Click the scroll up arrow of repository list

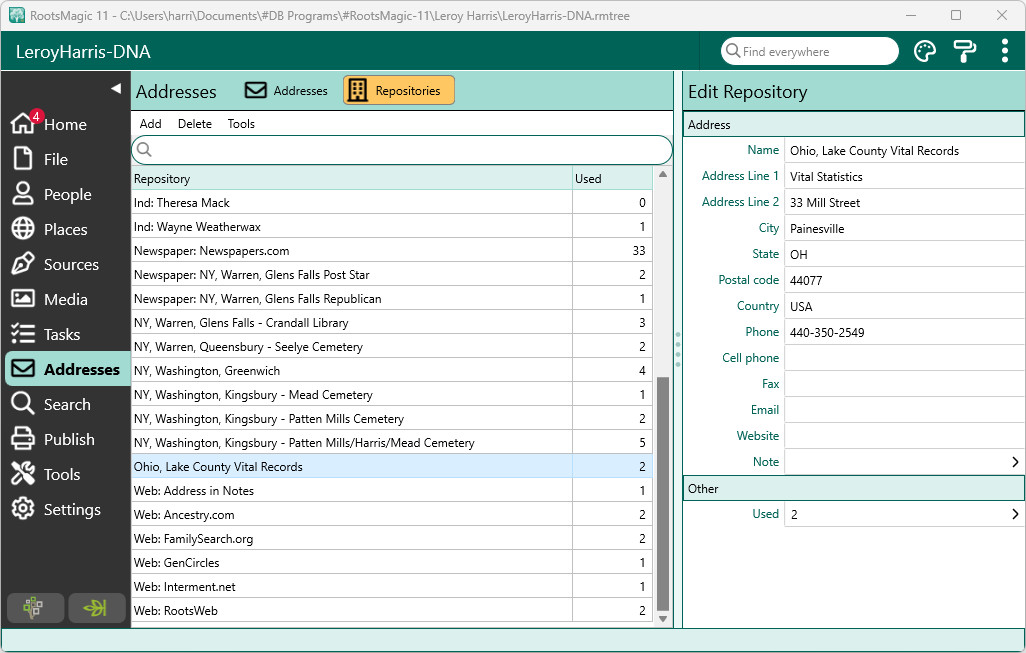663,175
